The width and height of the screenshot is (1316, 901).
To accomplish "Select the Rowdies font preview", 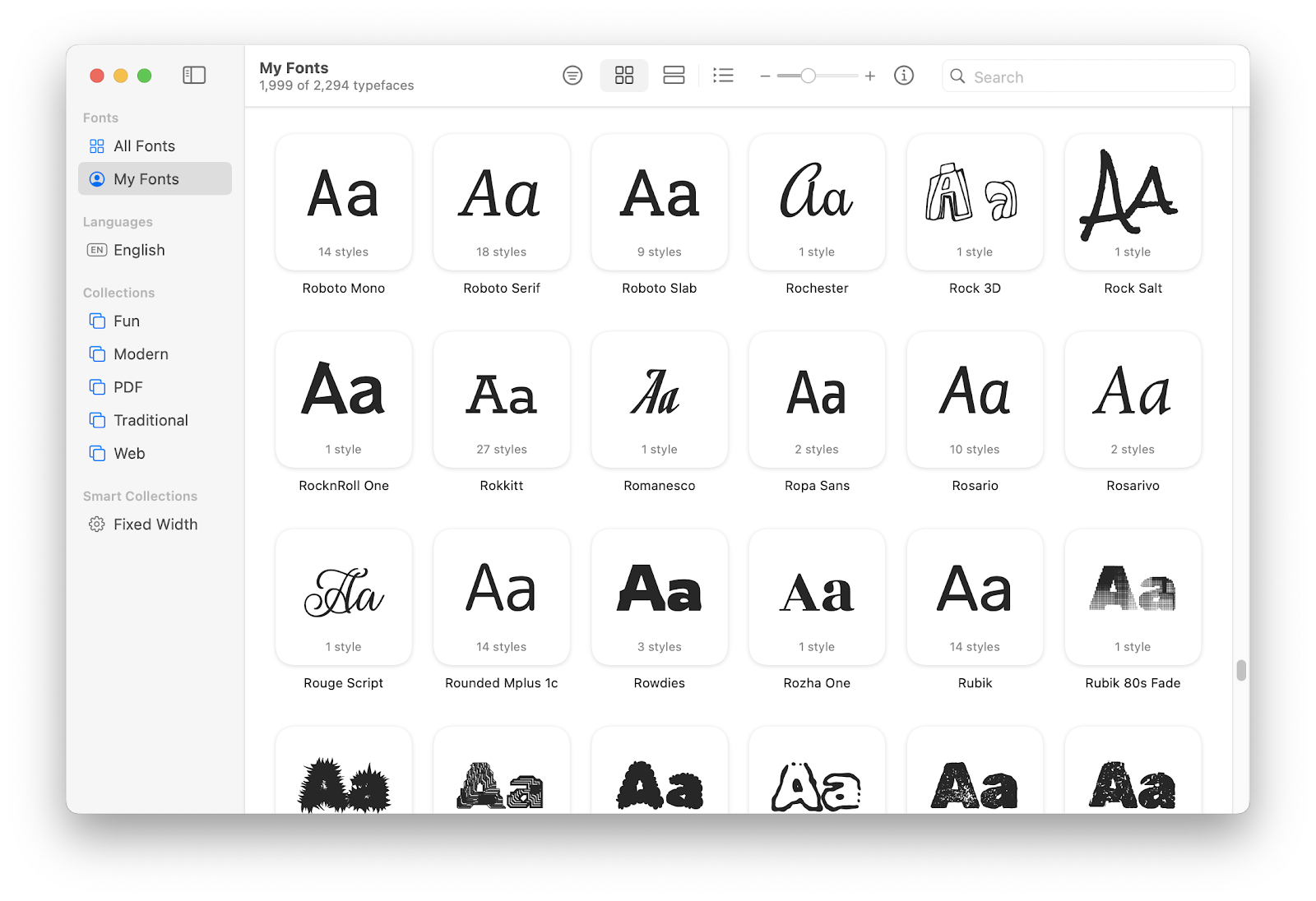I will [660, 597].
